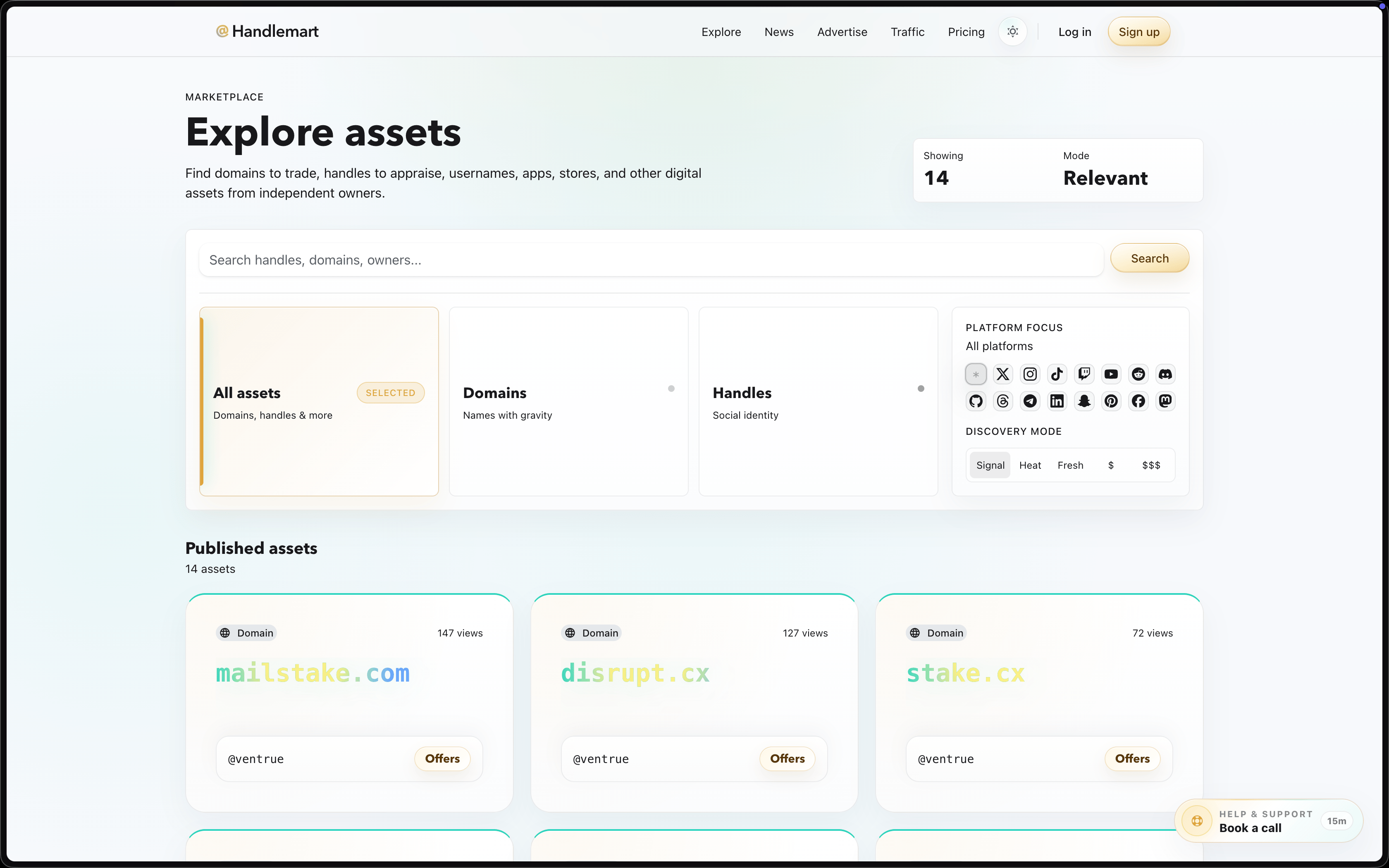Filter by the Threads platform icon
Viewport: 1389px width, 868px height.
point(1003,401)
